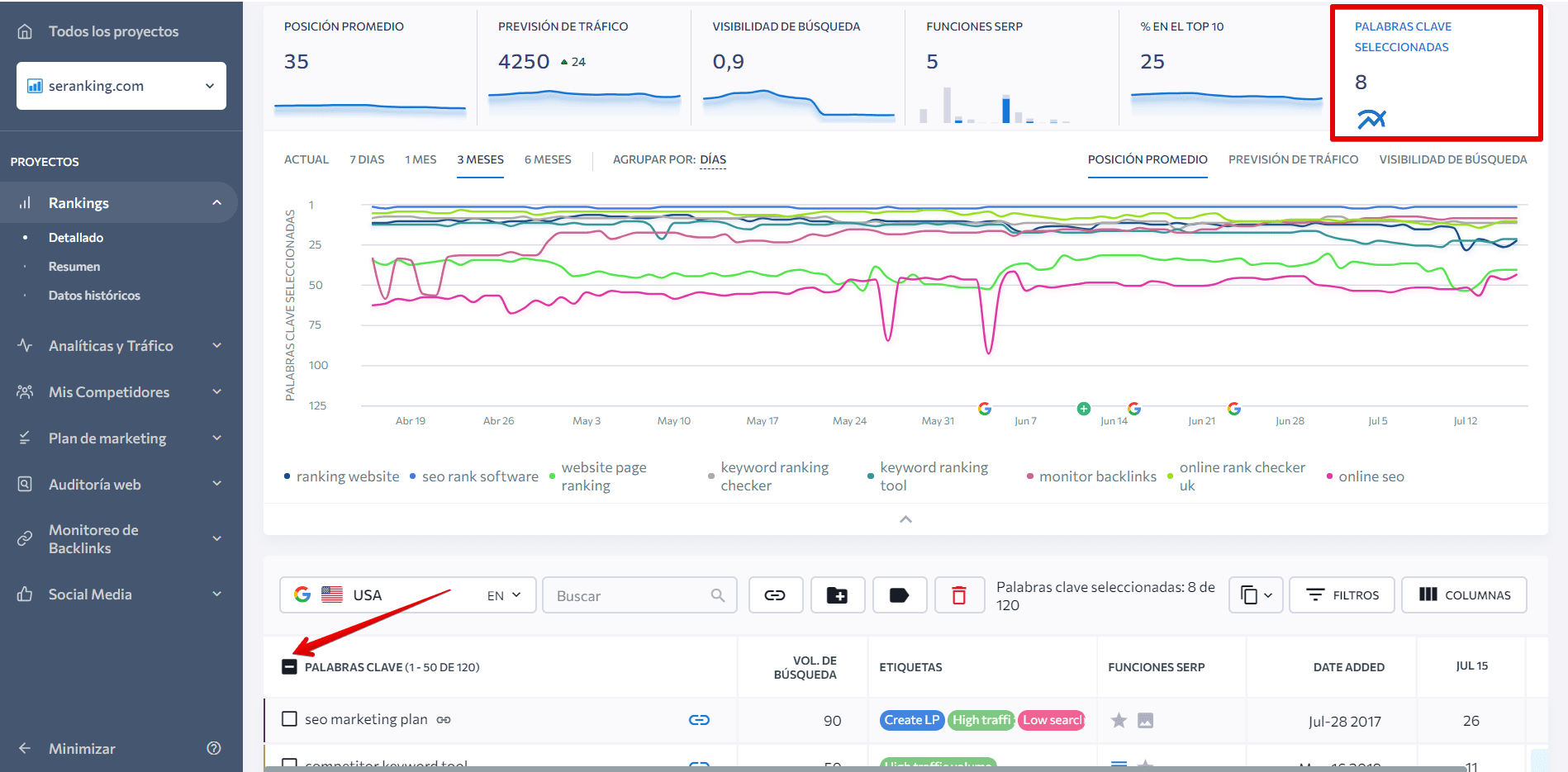Open the copy keywords dropdown button
The height and width of the screenshot is (772, 1568).
pyautogui.click(x=1256, y=595)
